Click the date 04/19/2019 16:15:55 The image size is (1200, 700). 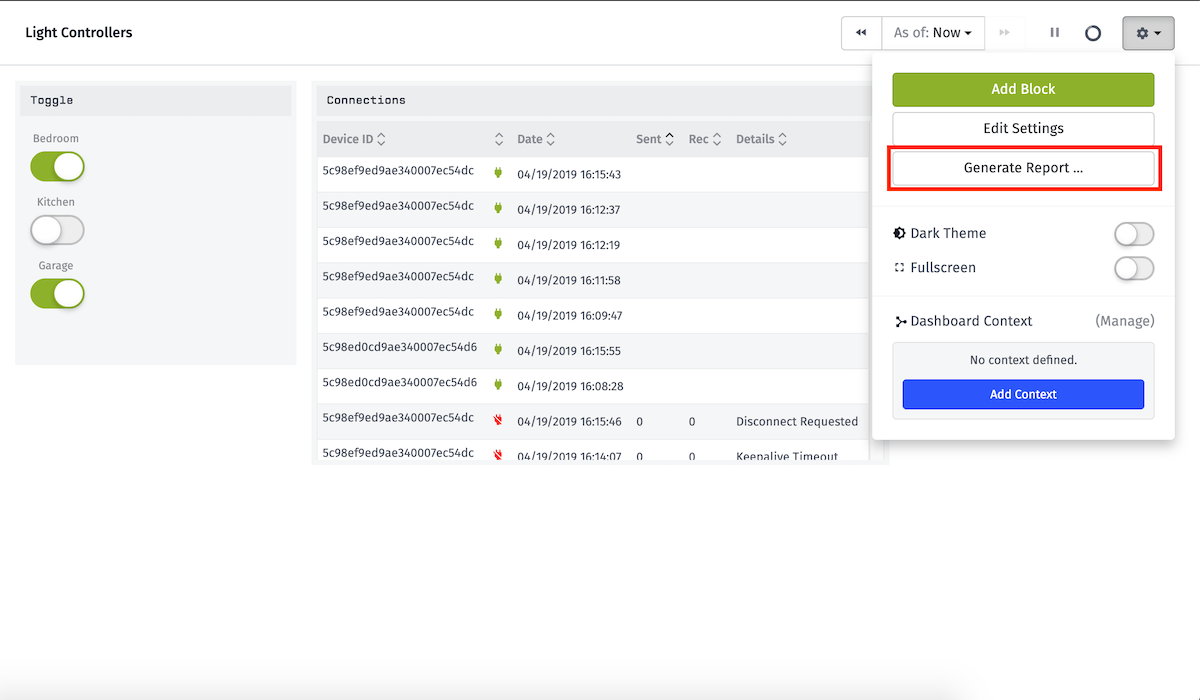click(569, 351)
